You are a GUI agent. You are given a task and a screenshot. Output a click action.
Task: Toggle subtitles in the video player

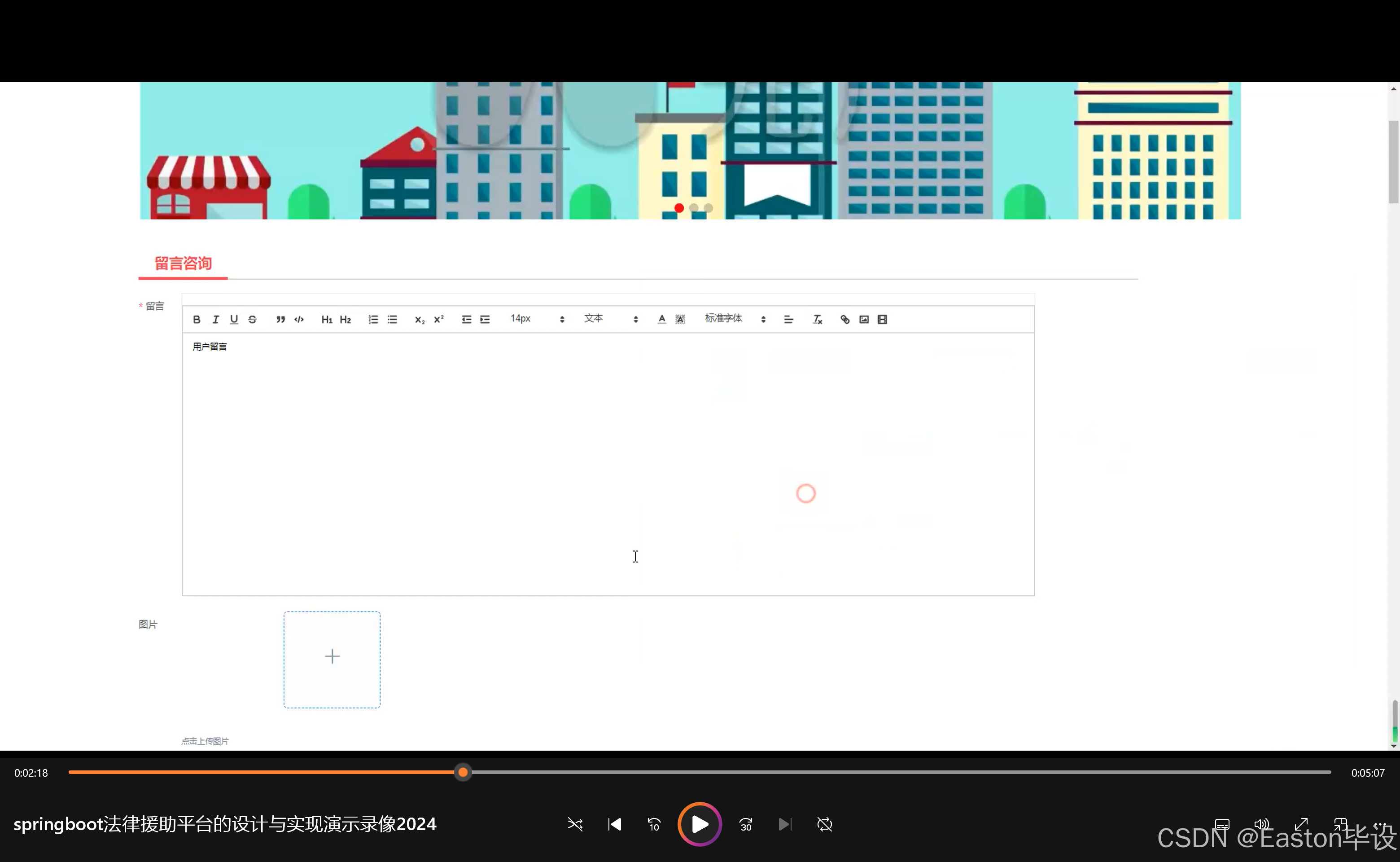1222,824
